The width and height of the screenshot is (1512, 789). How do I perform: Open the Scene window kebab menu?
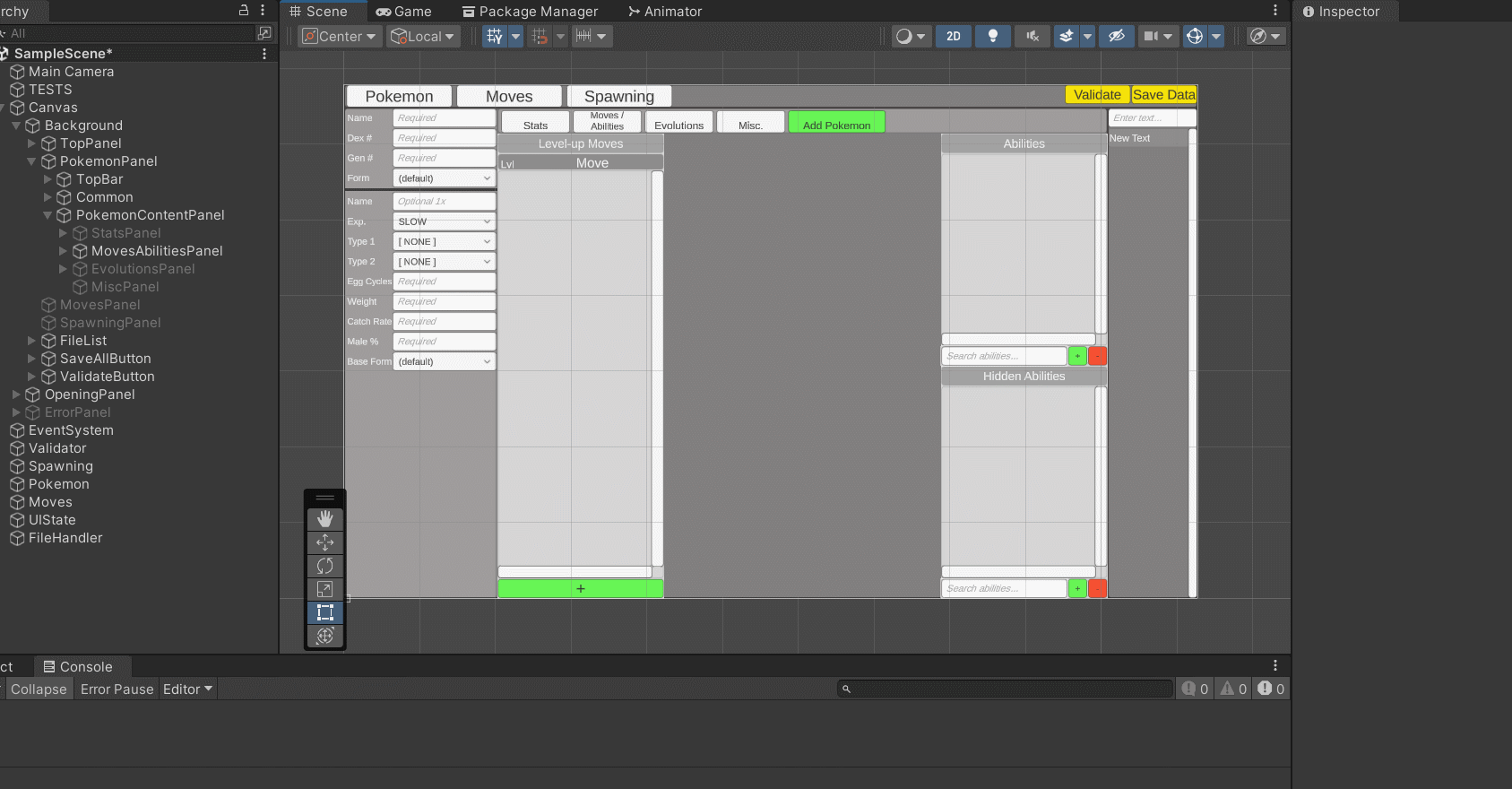click(x=1275, y=10)
